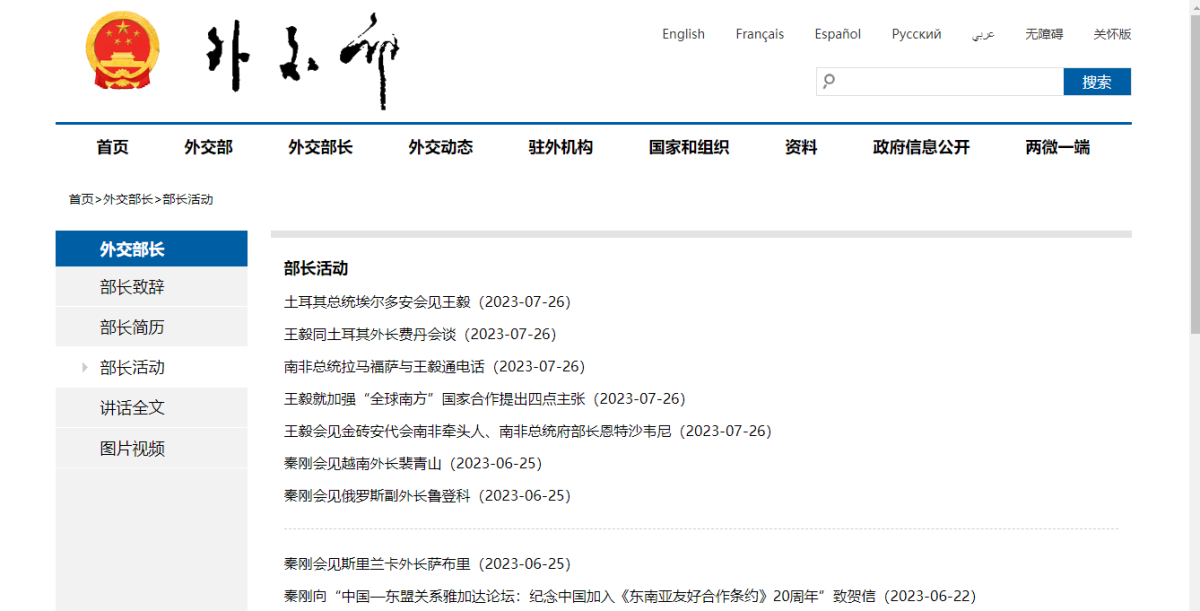The image size is (1200, 611).
Task: Select 讲话全文 in the sidebar
Action: coord(132,408)
